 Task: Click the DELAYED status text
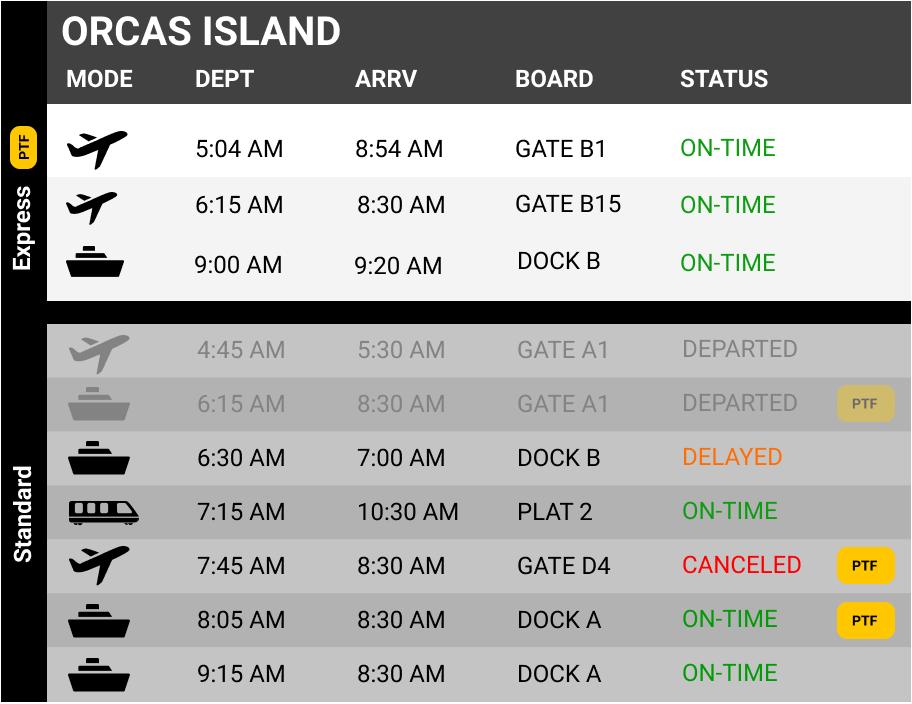coord(732,457)
